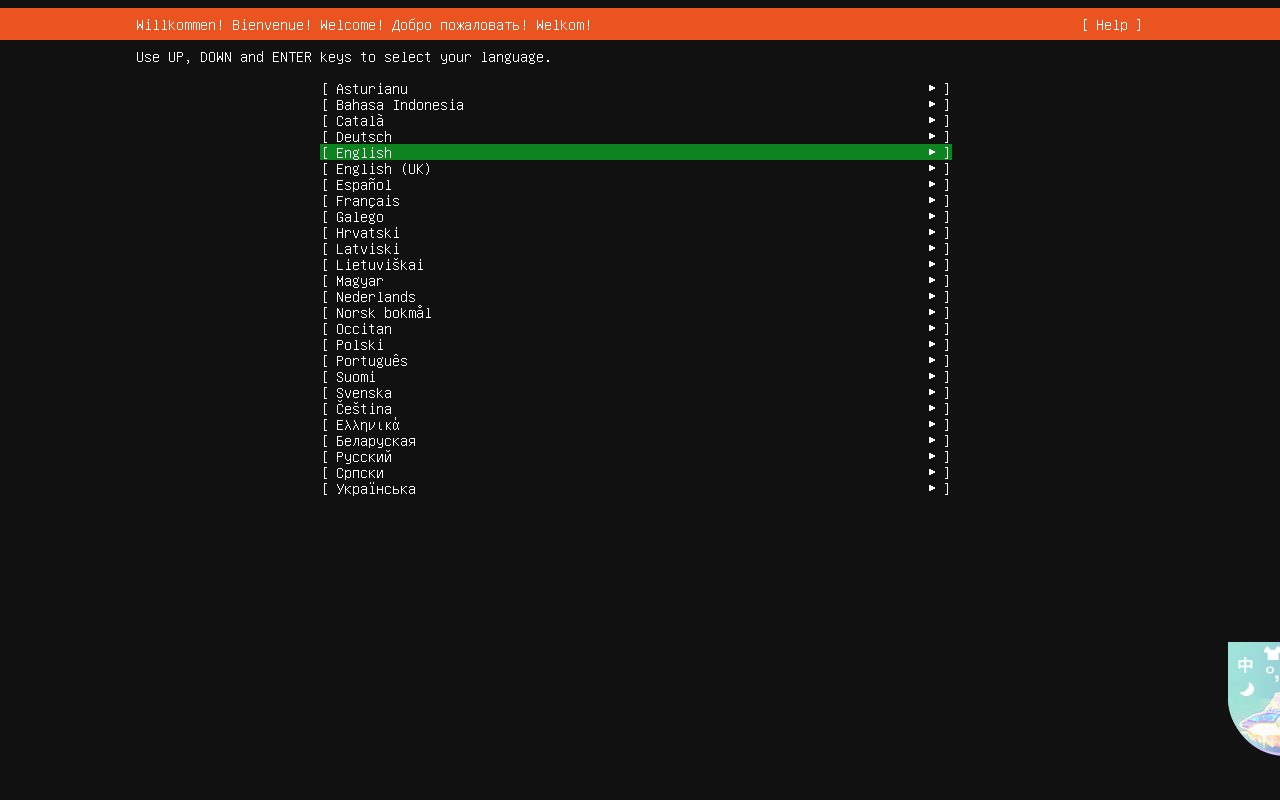The width and height of the screenshot is (1280, 800).
Task: Click the punctuation icon in the input widget
Action: (x=1271, y=673)
